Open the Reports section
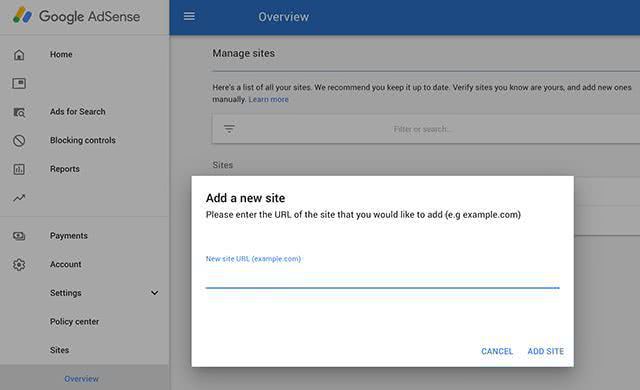 click(65, 169)
